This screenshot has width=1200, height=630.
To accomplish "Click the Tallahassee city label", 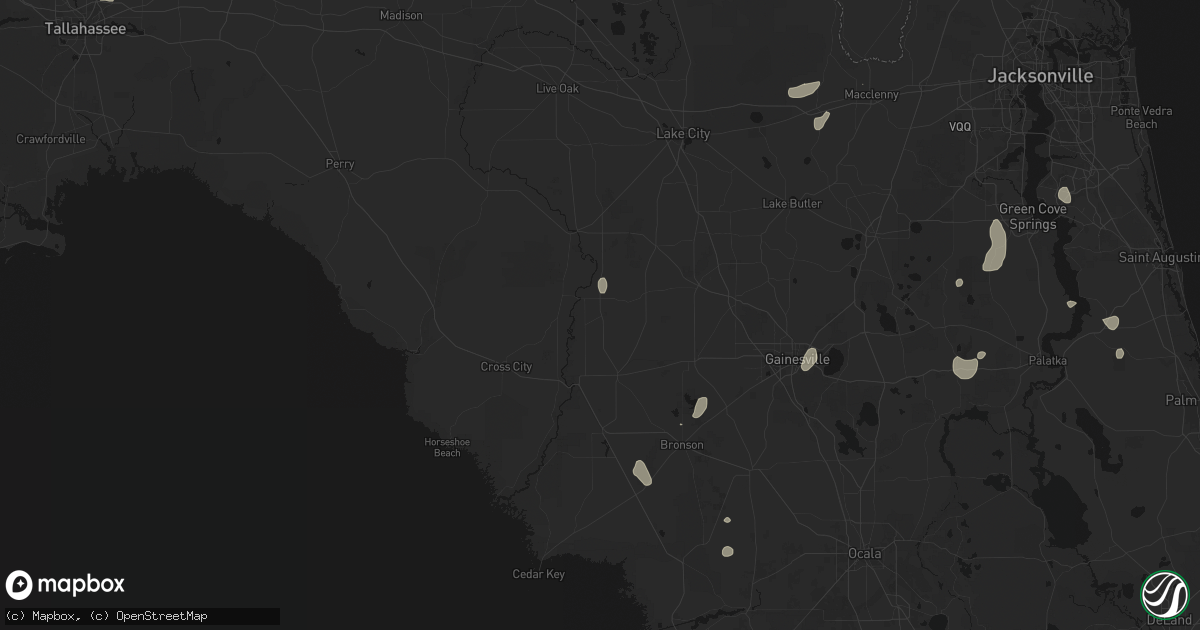I will [85, 29].
